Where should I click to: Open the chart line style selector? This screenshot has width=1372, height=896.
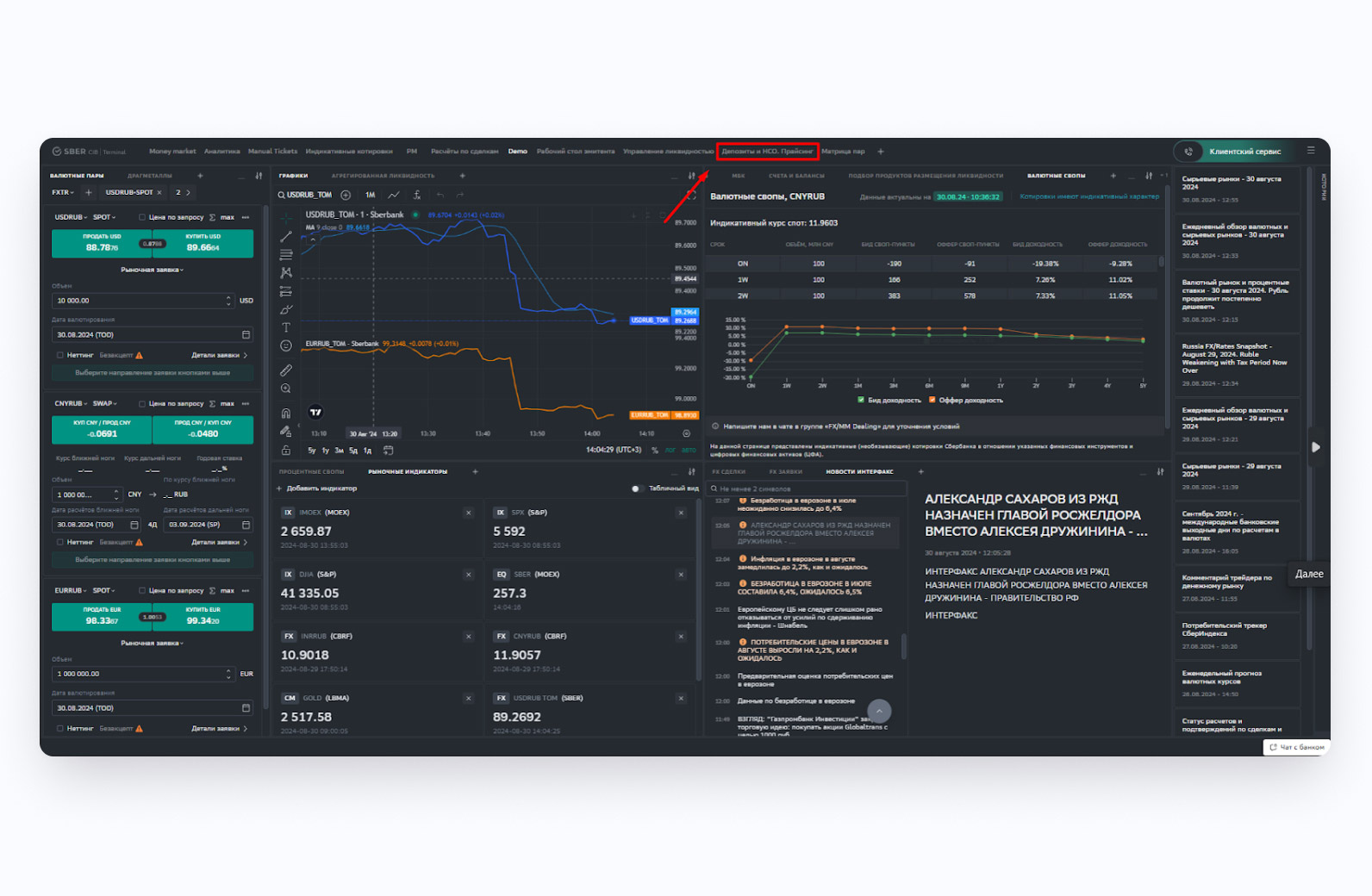(394, 195)
